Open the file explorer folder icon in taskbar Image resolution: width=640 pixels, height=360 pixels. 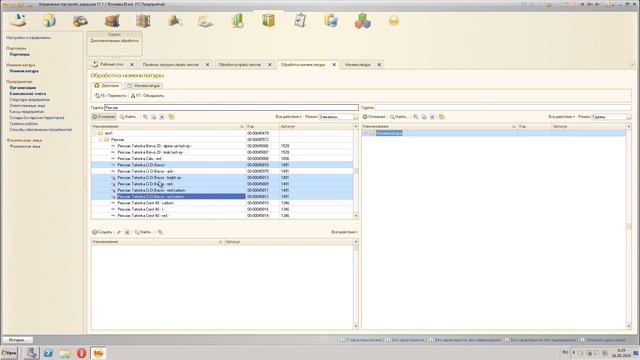tap(65, 353)
